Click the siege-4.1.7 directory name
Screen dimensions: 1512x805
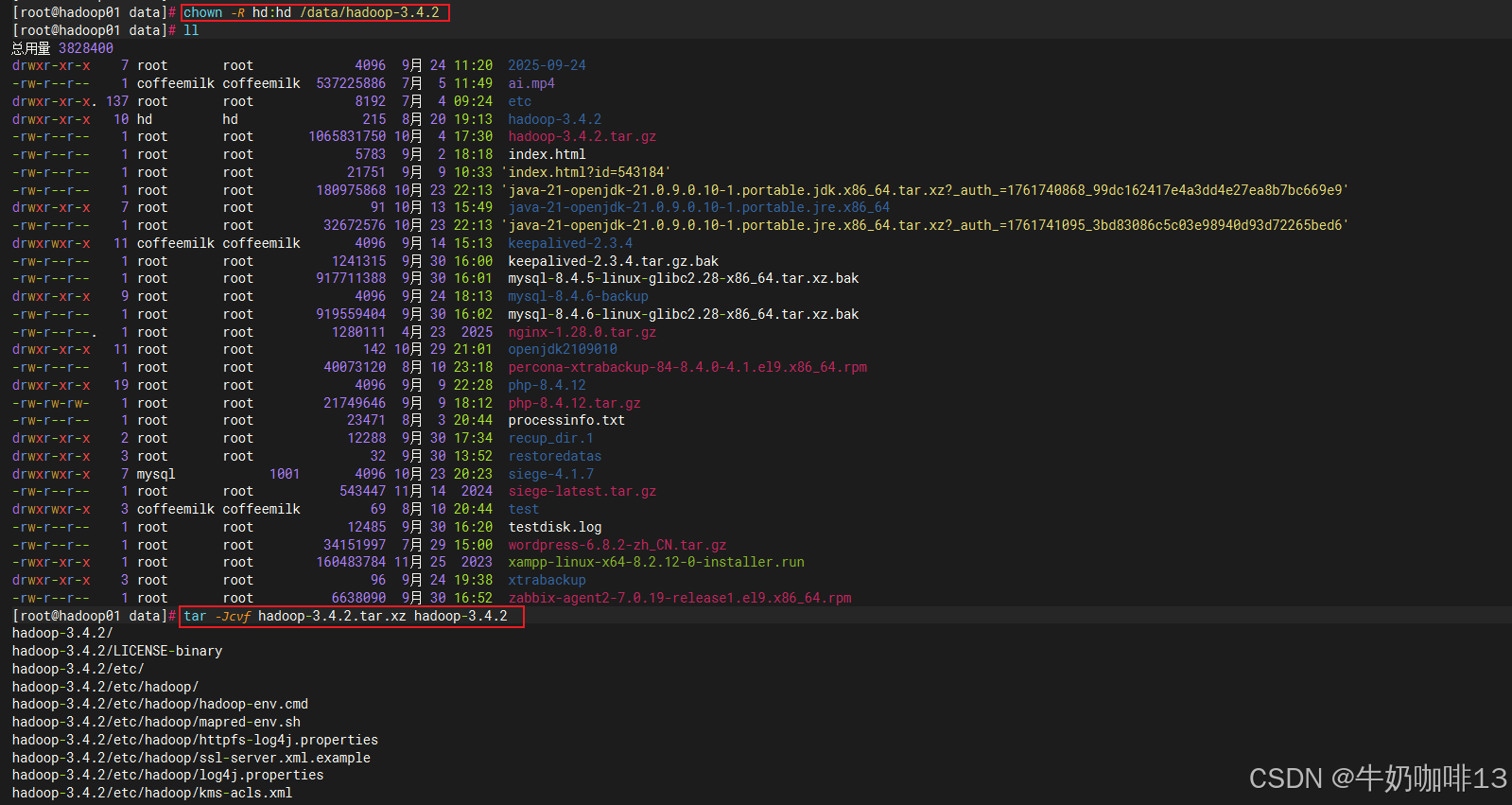551,474
